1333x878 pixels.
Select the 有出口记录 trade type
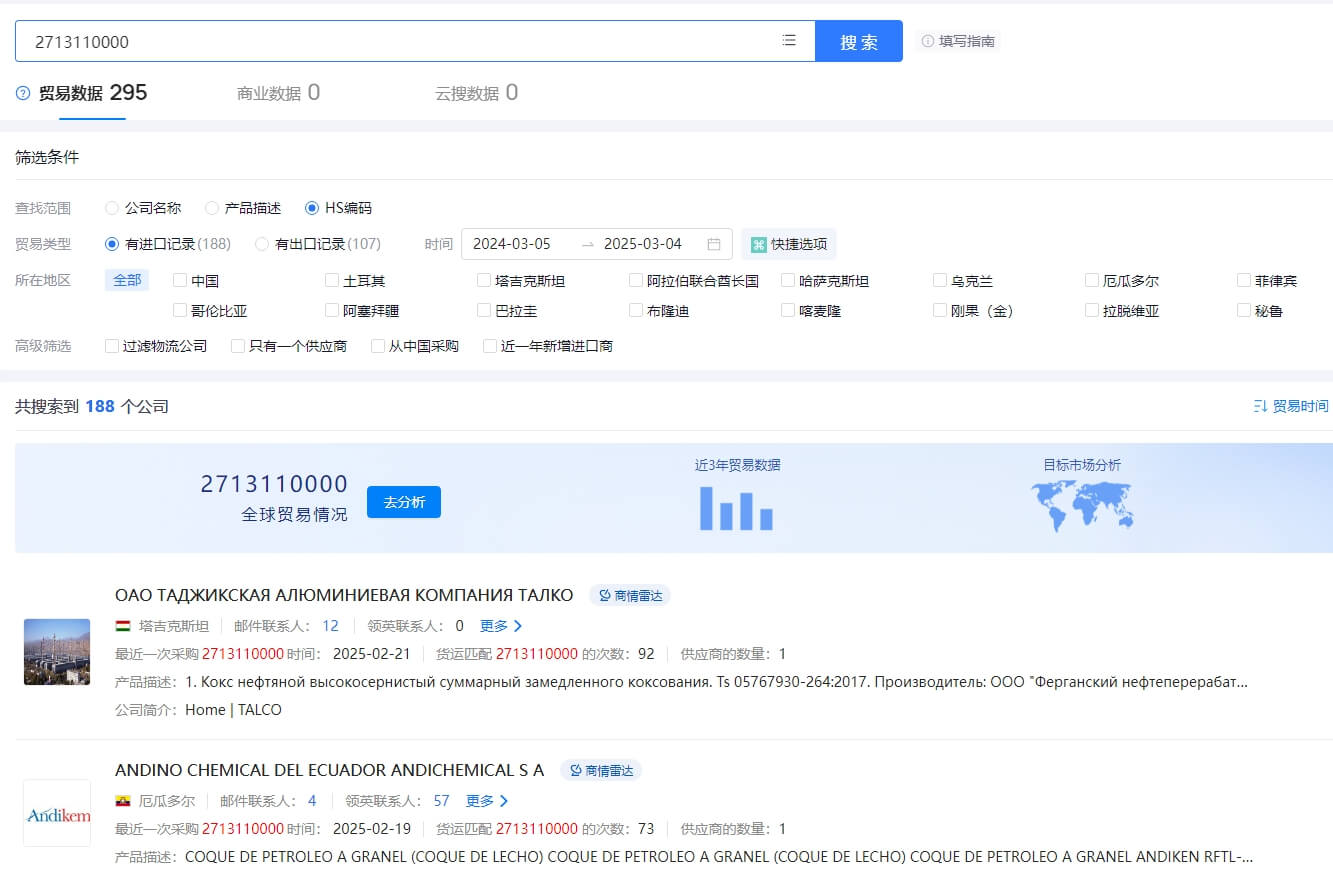(262, 244)
